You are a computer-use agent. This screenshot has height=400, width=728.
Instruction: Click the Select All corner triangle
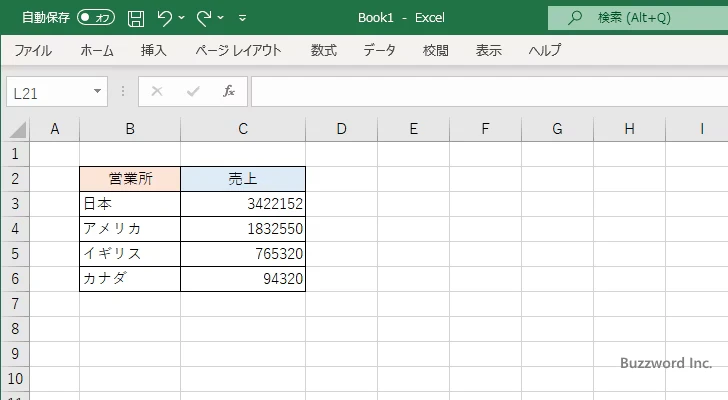(x=17, y=129)
